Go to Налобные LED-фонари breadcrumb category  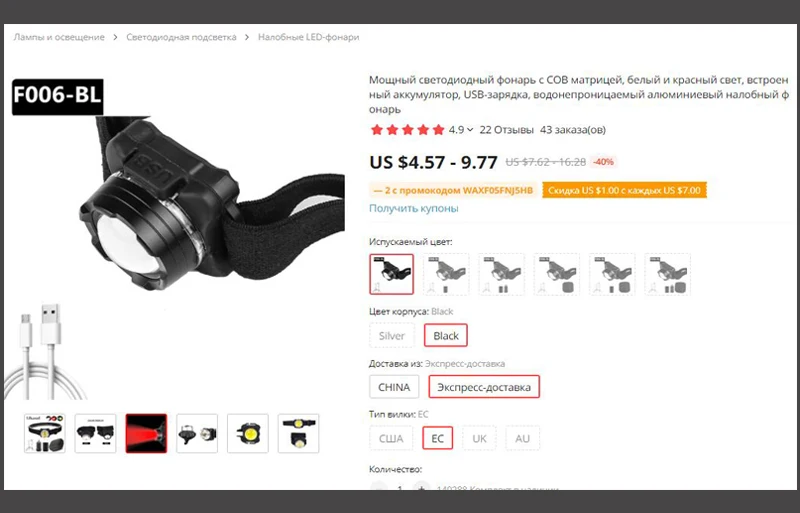(309, 37)
